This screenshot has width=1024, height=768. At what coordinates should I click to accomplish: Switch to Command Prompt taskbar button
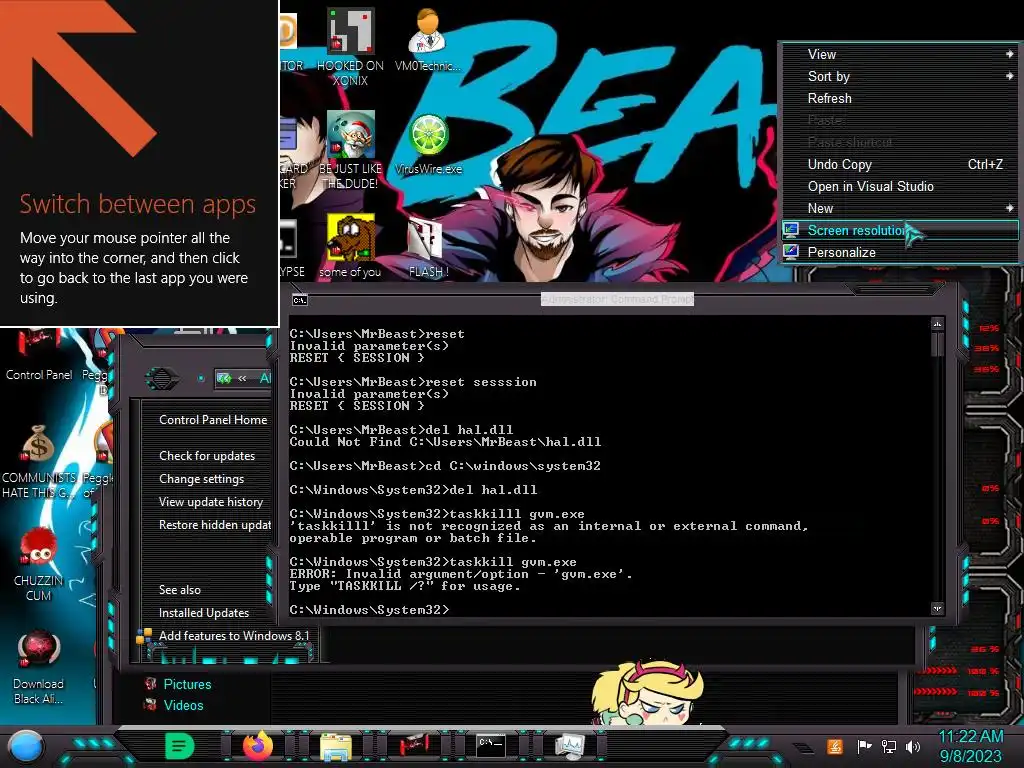pyautogui.click(x=490, y=746)
